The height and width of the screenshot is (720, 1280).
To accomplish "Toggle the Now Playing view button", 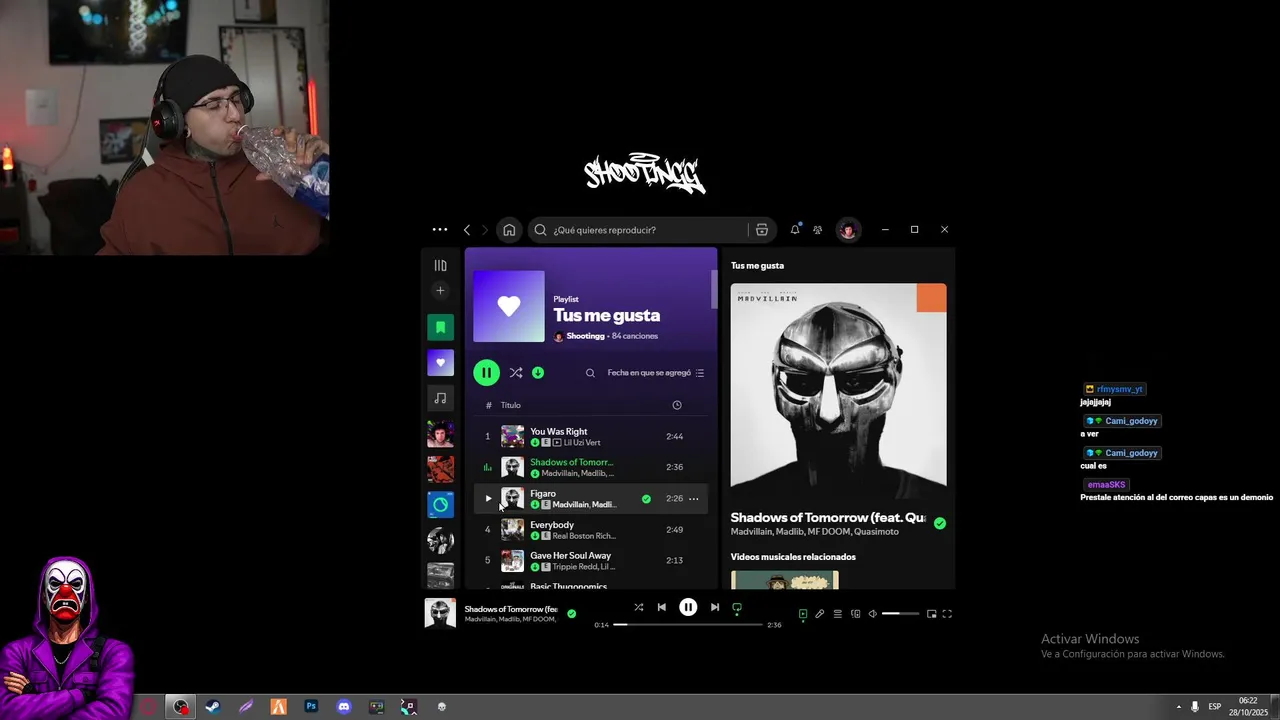I will (x=802, y=614).
